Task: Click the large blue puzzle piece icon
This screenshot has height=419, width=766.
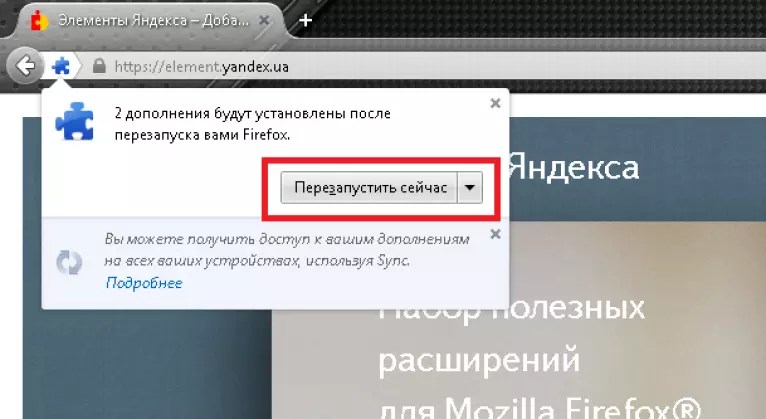Action: 74,121
